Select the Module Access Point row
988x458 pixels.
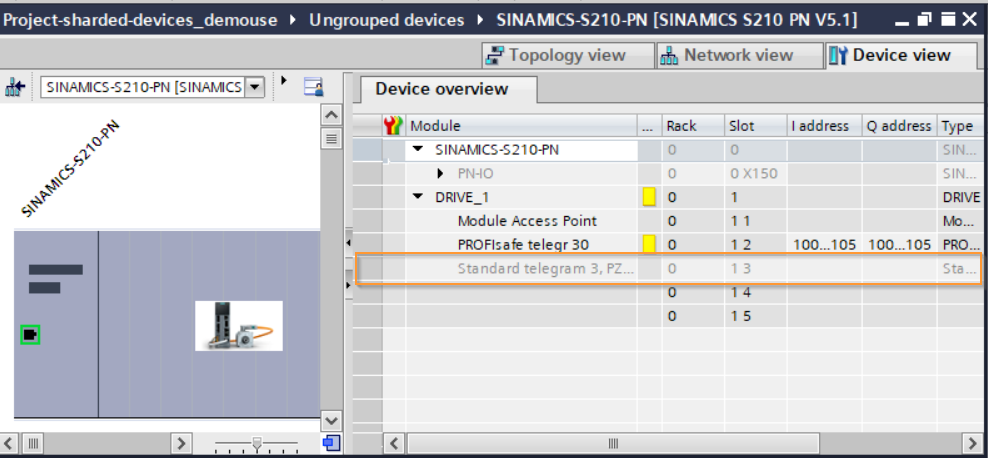coord(667,221)
